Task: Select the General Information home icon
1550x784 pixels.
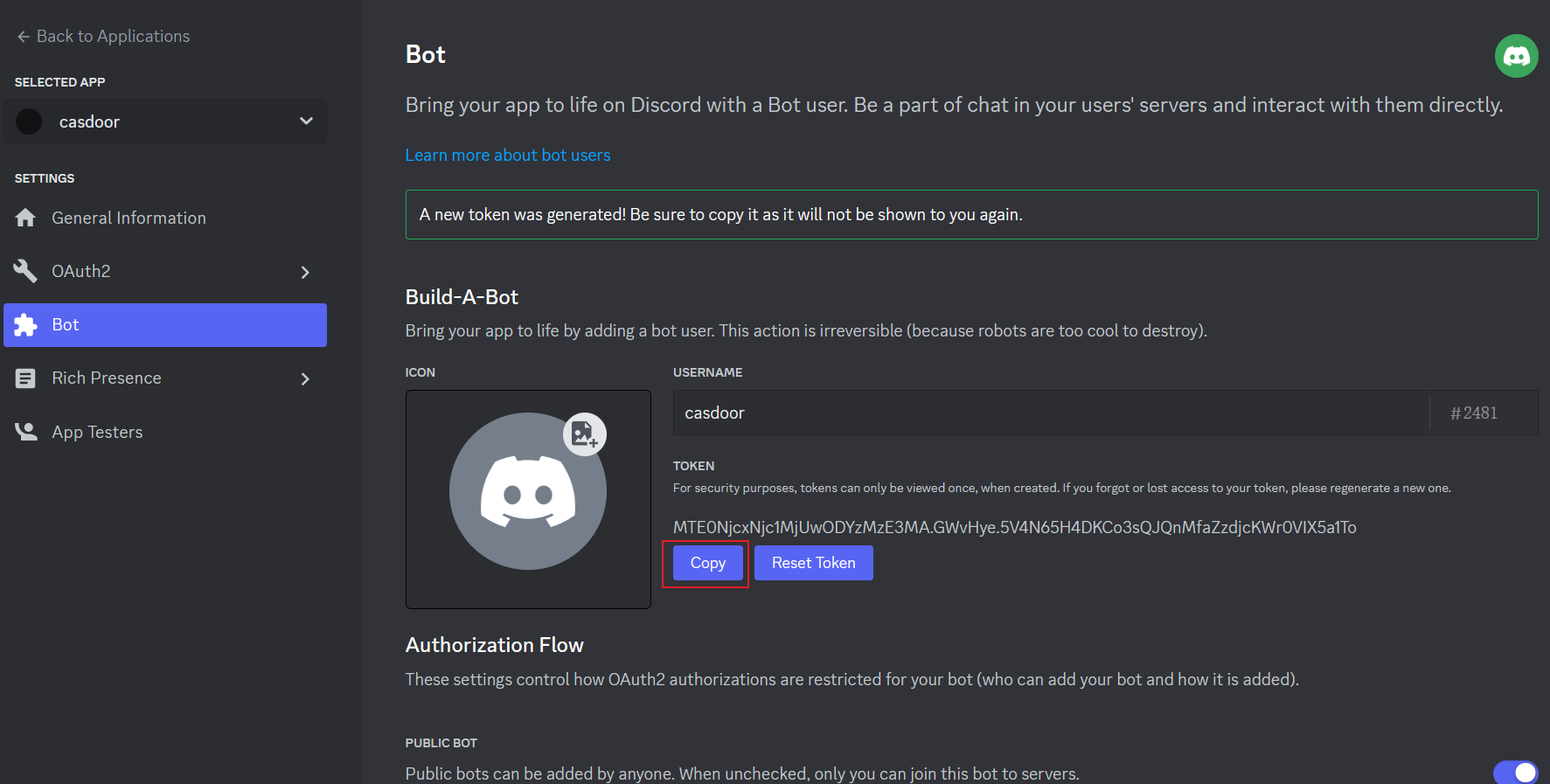Action: pyautogui.click(x=26, y=218)
